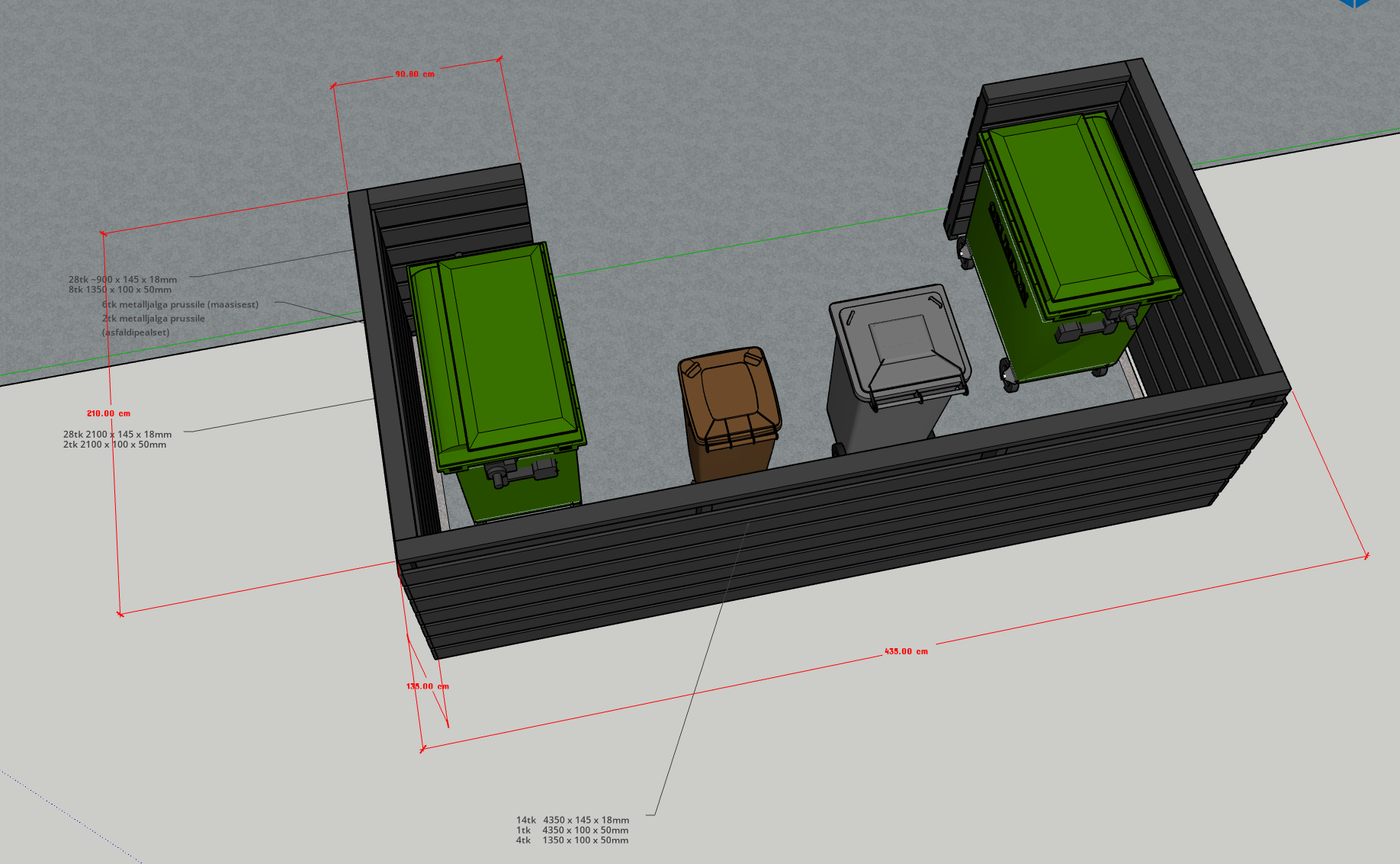Click the blue icon in top-right corner
Image resolution: width=1400 pixels, height=864 pixels.
1355,4
